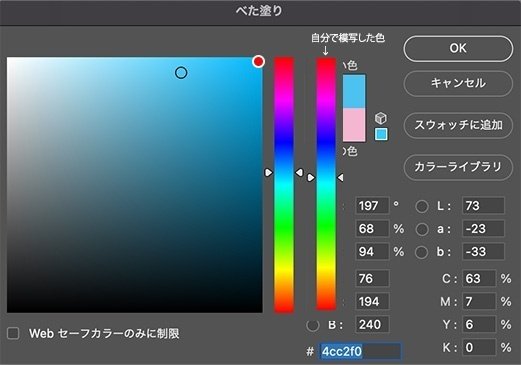This screenshot has width=521, height=365.
Task: Select the L radio button
Action: click(422, 206)
